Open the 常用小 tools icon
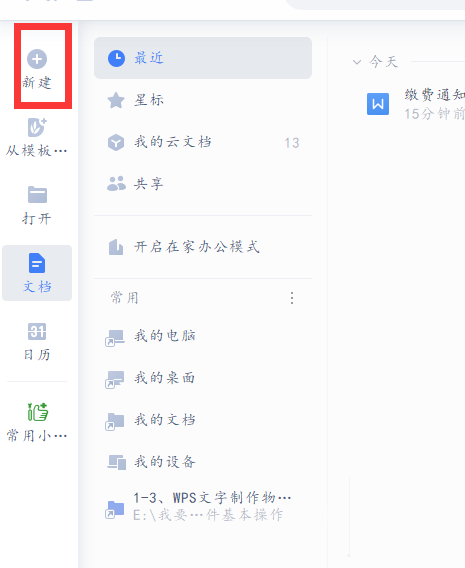Screen dimensions: 465x568 pyautogui.click(x=38, y=412)
